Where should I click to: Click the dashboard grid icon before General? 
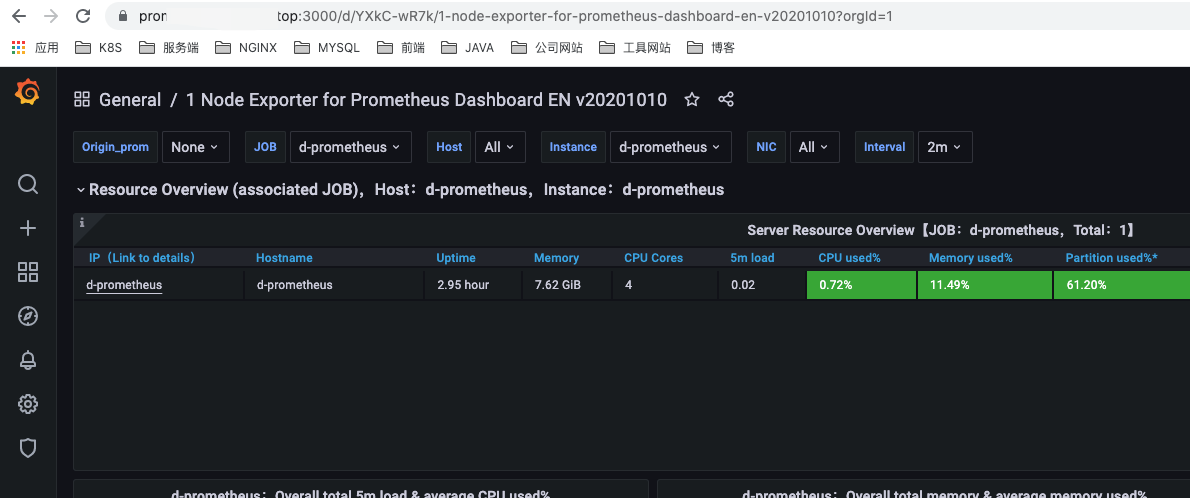82,99
